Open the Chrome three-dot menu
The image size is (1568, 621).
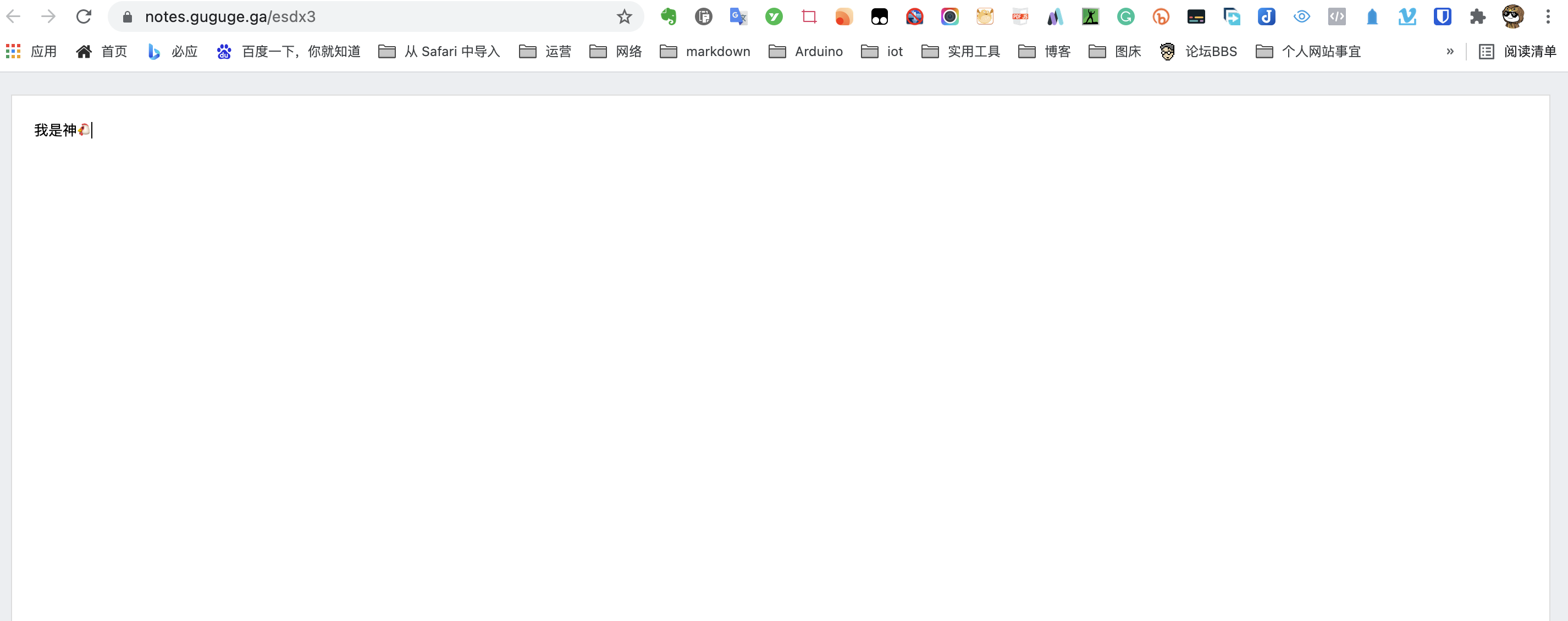(1548, 16)
